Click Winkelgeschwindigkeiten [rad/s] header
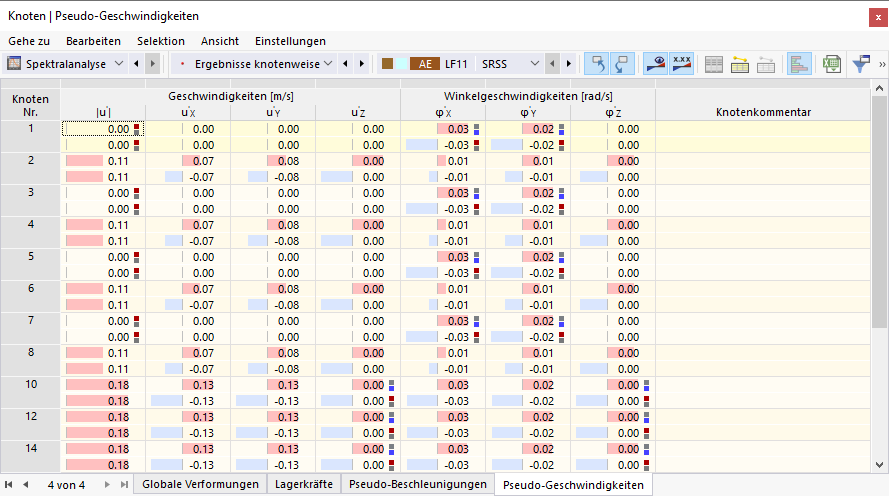 pos(528,96)
